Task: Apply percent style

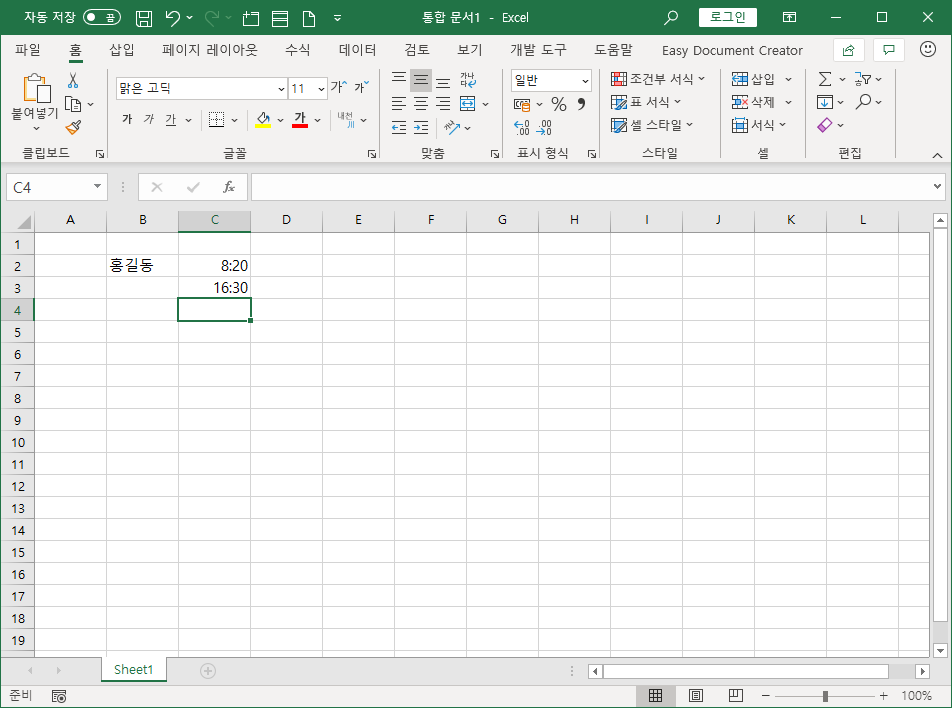Action: [559, 104]
